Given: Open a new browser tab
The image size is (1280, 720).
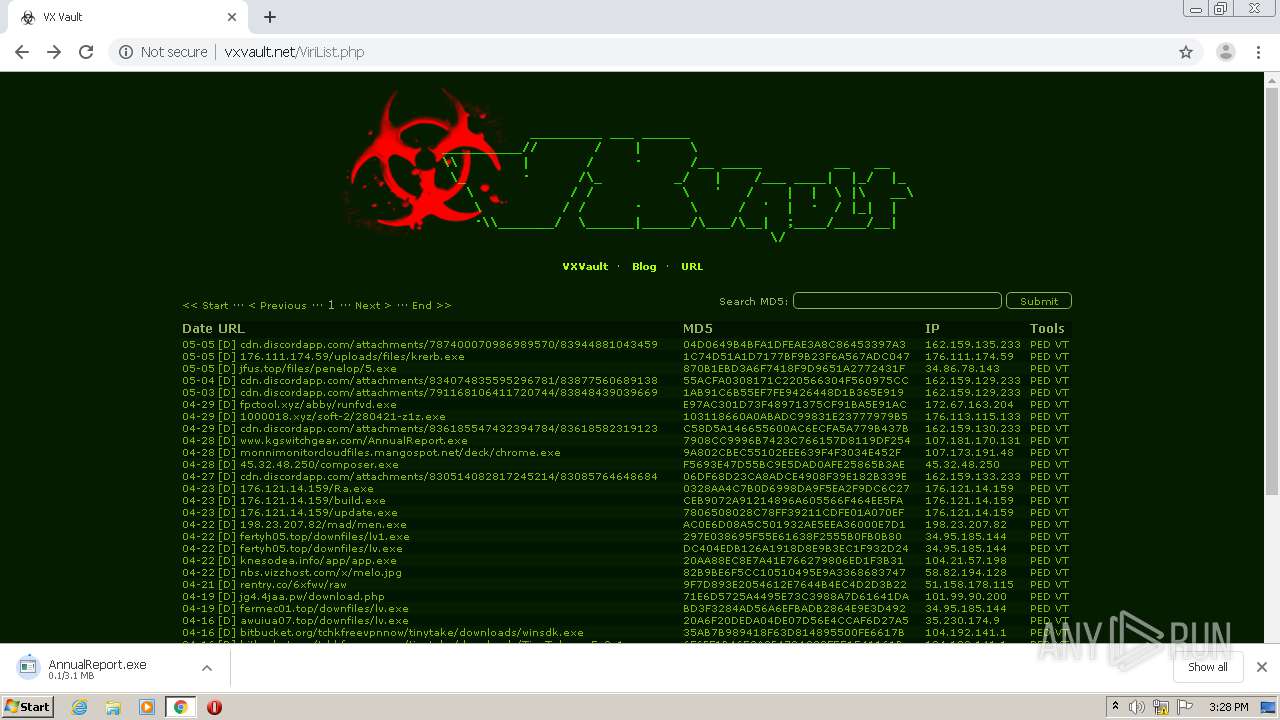Looking at the screenshot, I should coord(270,17).
